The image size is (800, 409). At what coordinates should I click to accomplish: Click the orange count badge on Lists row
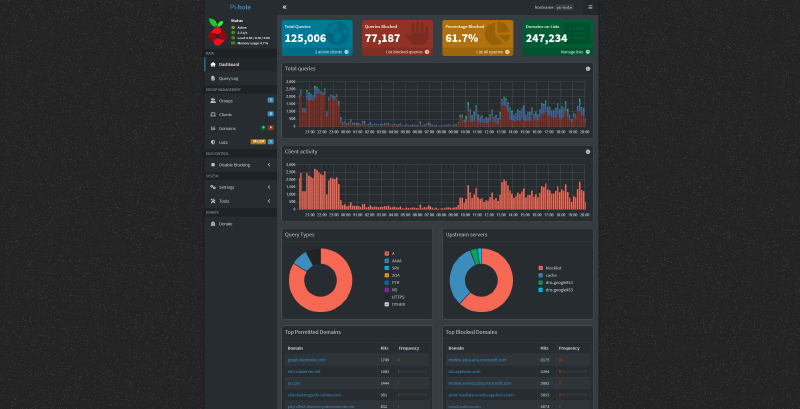click(258, 142)
